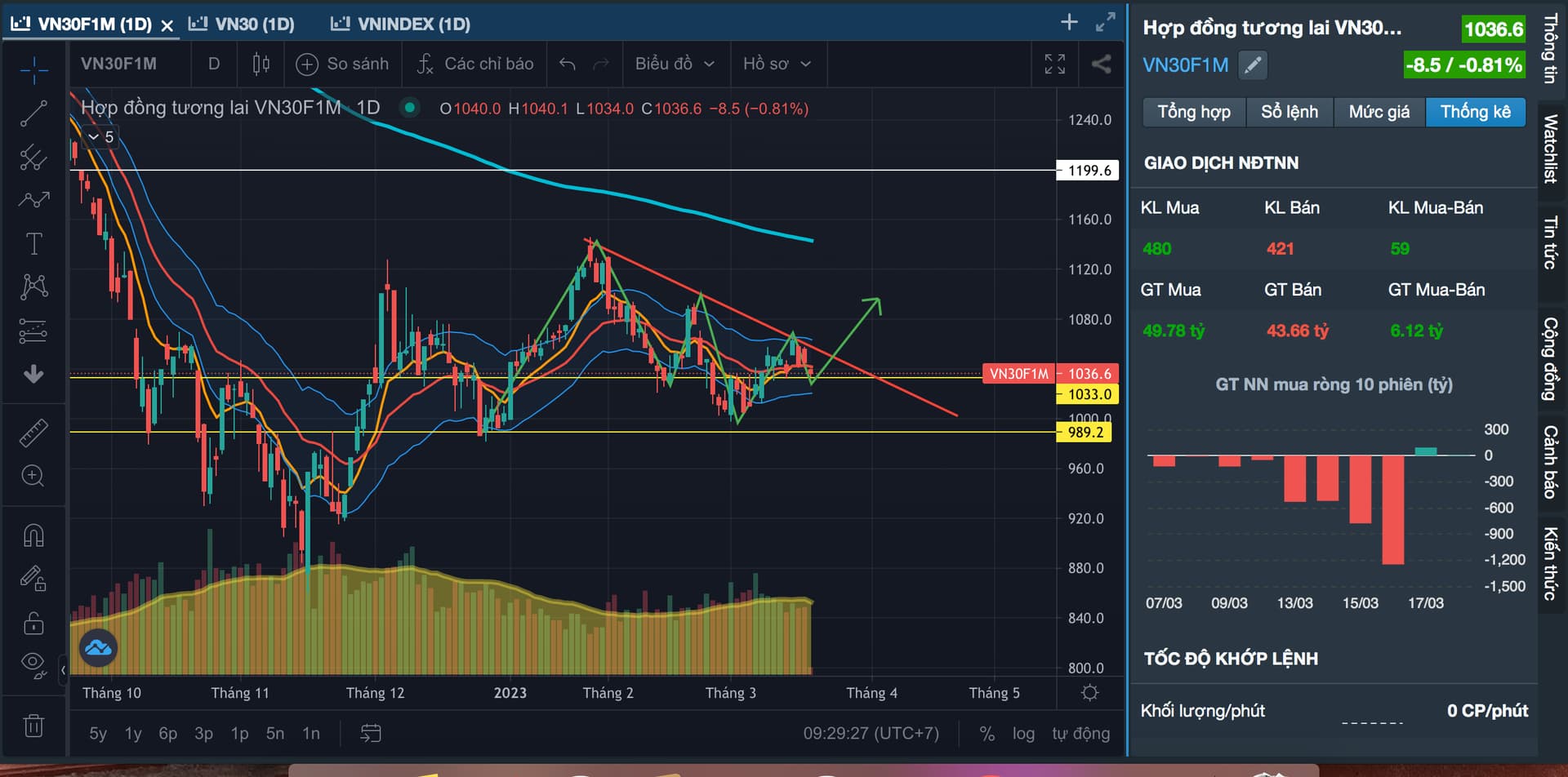Open the Cảnh báo side panel
Viewport: 1568px width, 777px height.
(1551, 461)
